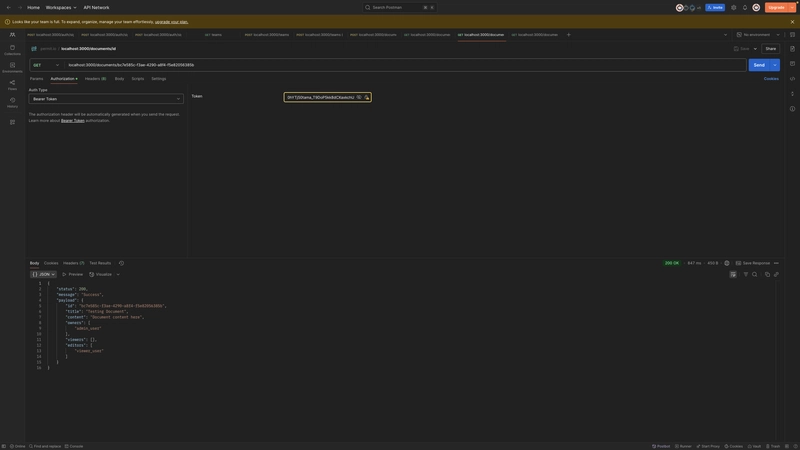The width and height of the screenshot is (800, 450).
Task: Open the user avatar menu
Action: click(756, 8)
